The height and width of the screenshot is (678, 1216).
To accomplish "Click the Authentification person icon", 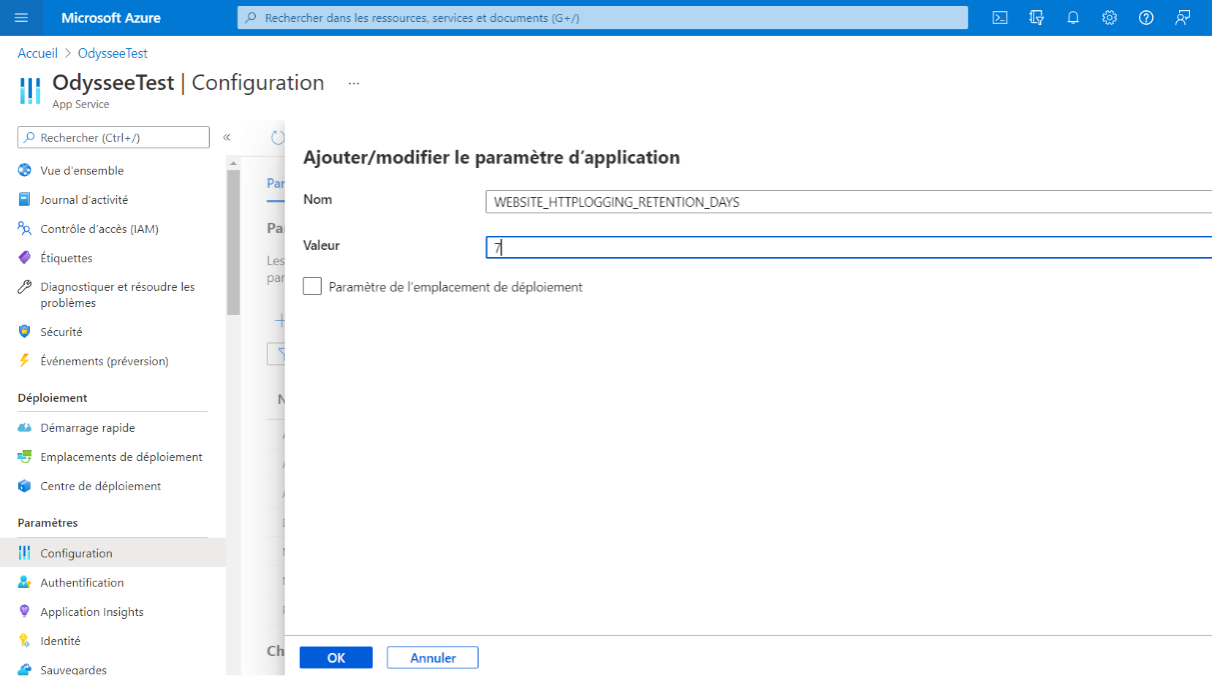I will [25, 583].
